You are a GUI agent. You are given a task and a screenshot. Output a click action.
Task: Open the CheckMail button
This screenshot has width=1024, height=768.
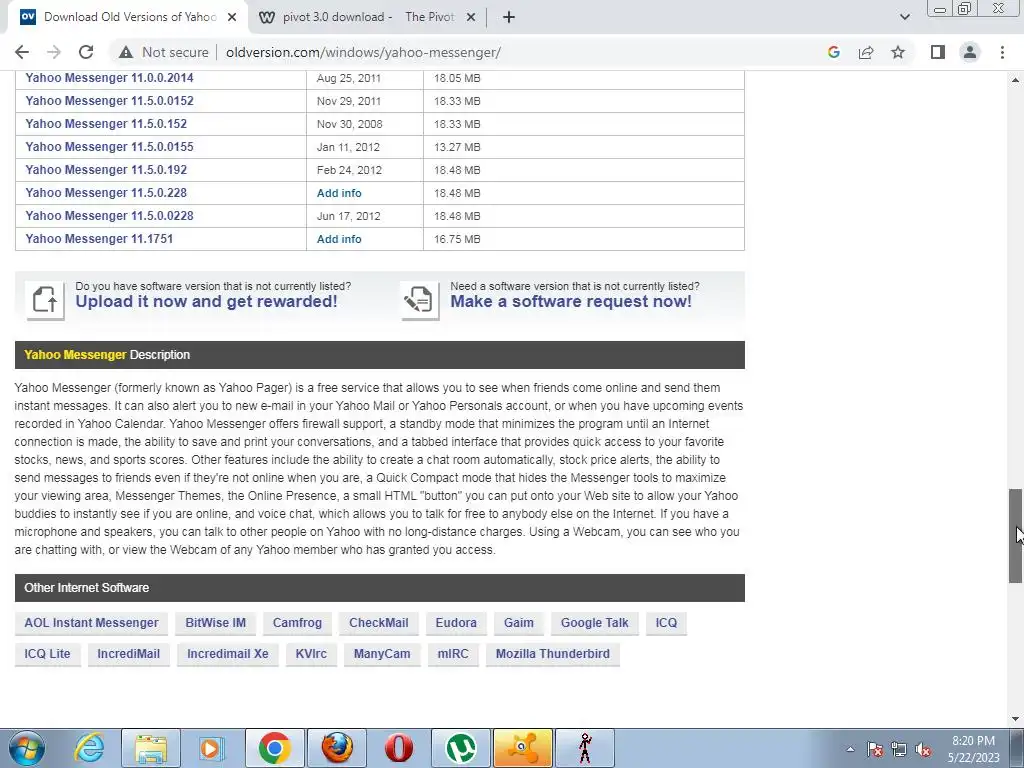(x=379, y=623)
